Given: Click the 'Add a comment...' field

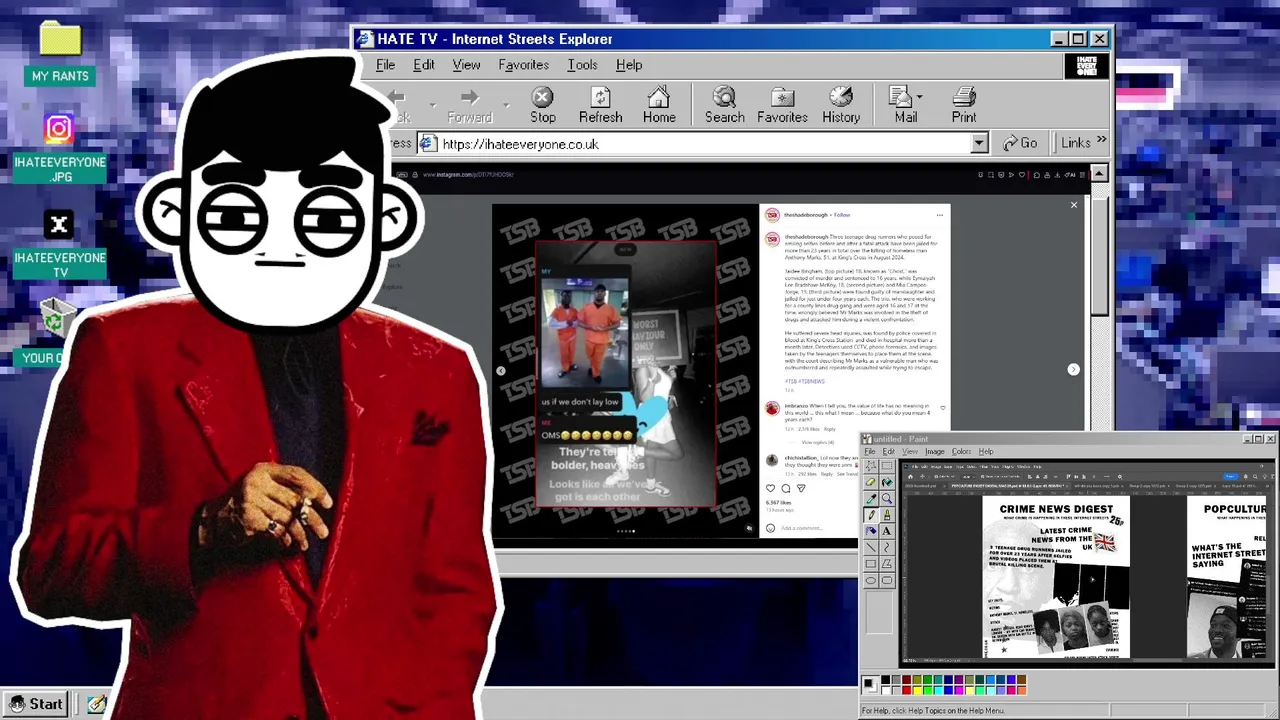Looking at the screenshot, I should point(801,528).
